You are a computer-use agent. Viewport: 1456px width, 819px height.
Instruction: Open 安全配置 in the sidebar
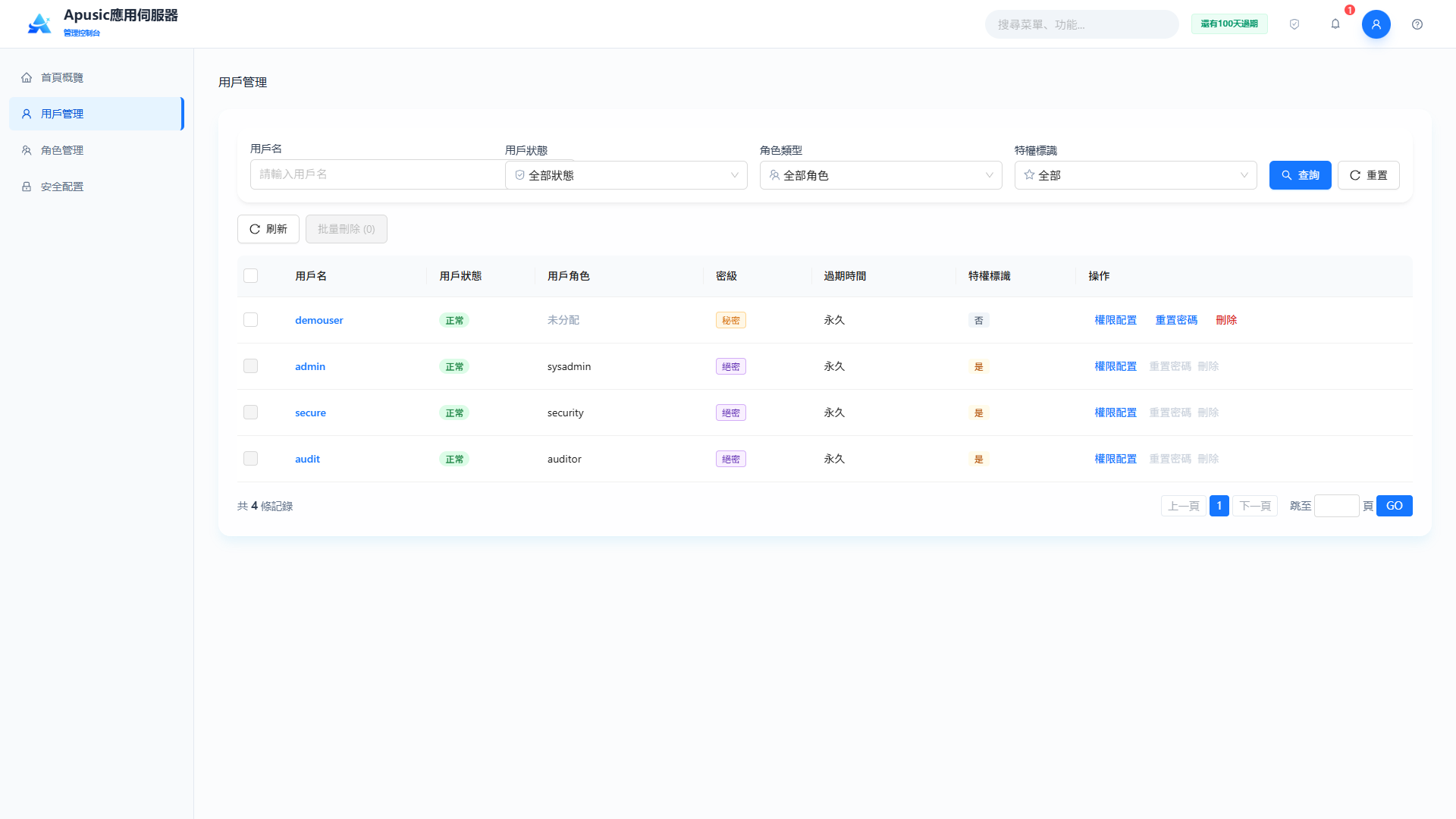[97, 187]
